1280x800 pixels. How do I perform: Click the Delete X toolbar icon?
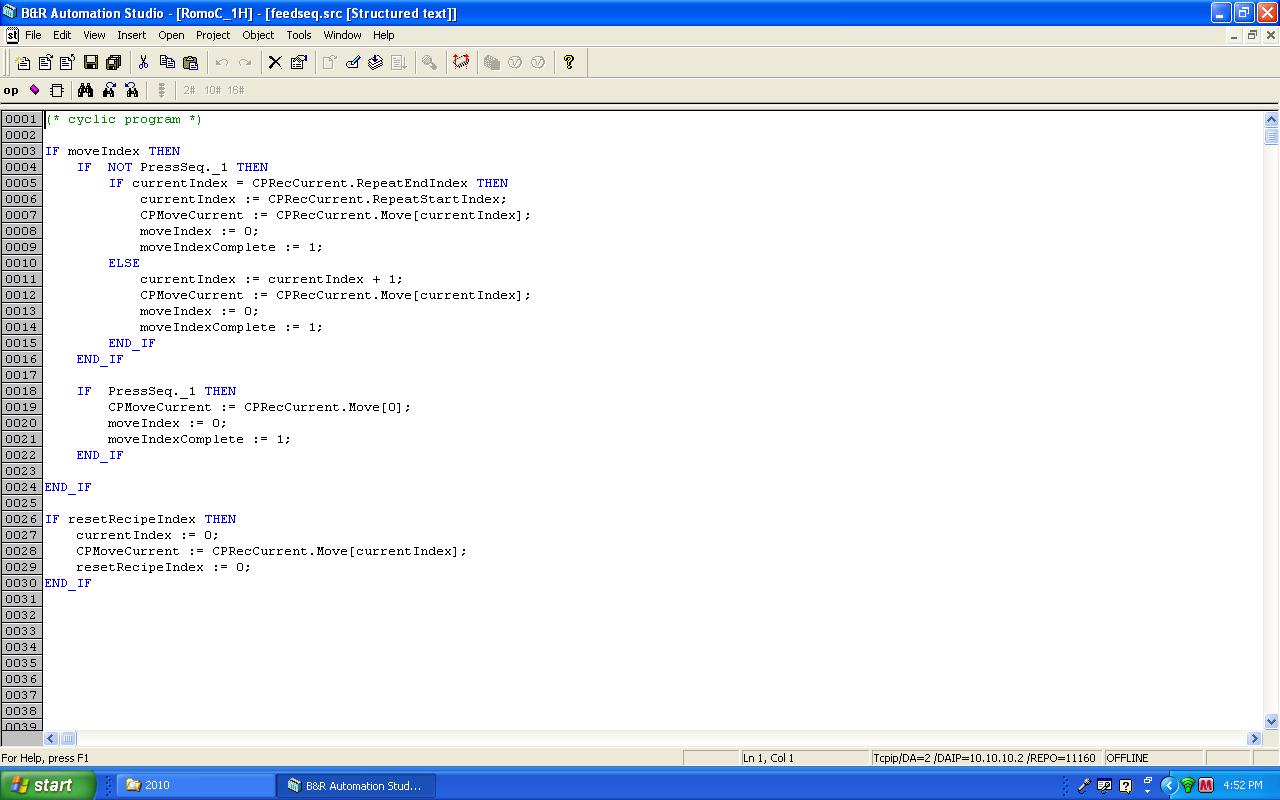point(275,62)
